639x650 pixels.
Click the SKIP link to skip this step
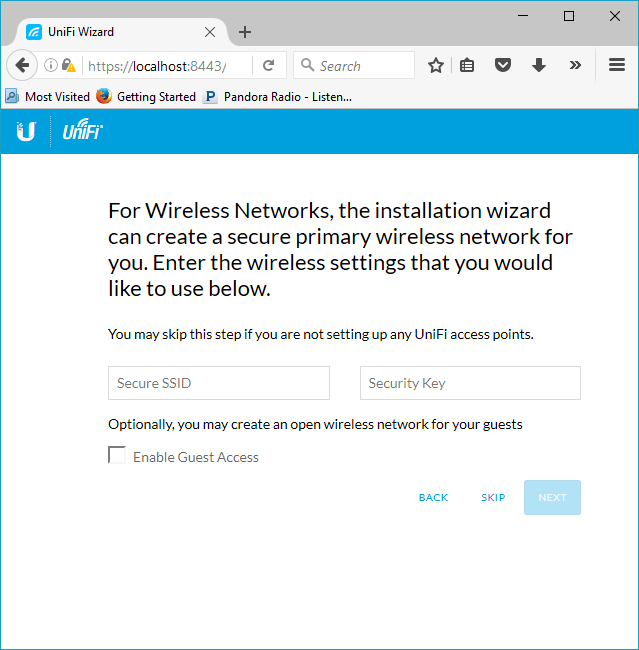[x=493, y=498]
